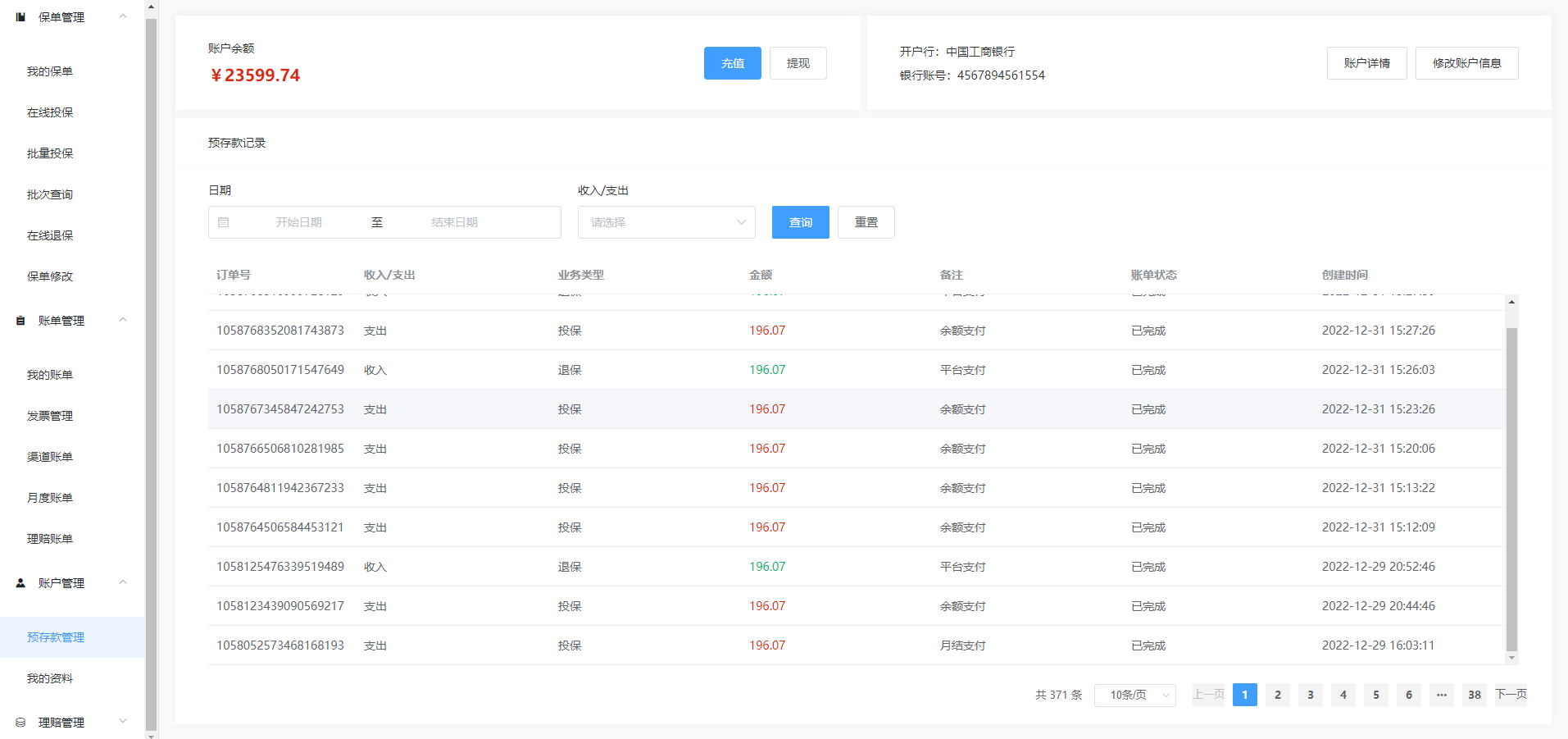
Task: Click the 重置 button
Action: click(866, 222)
